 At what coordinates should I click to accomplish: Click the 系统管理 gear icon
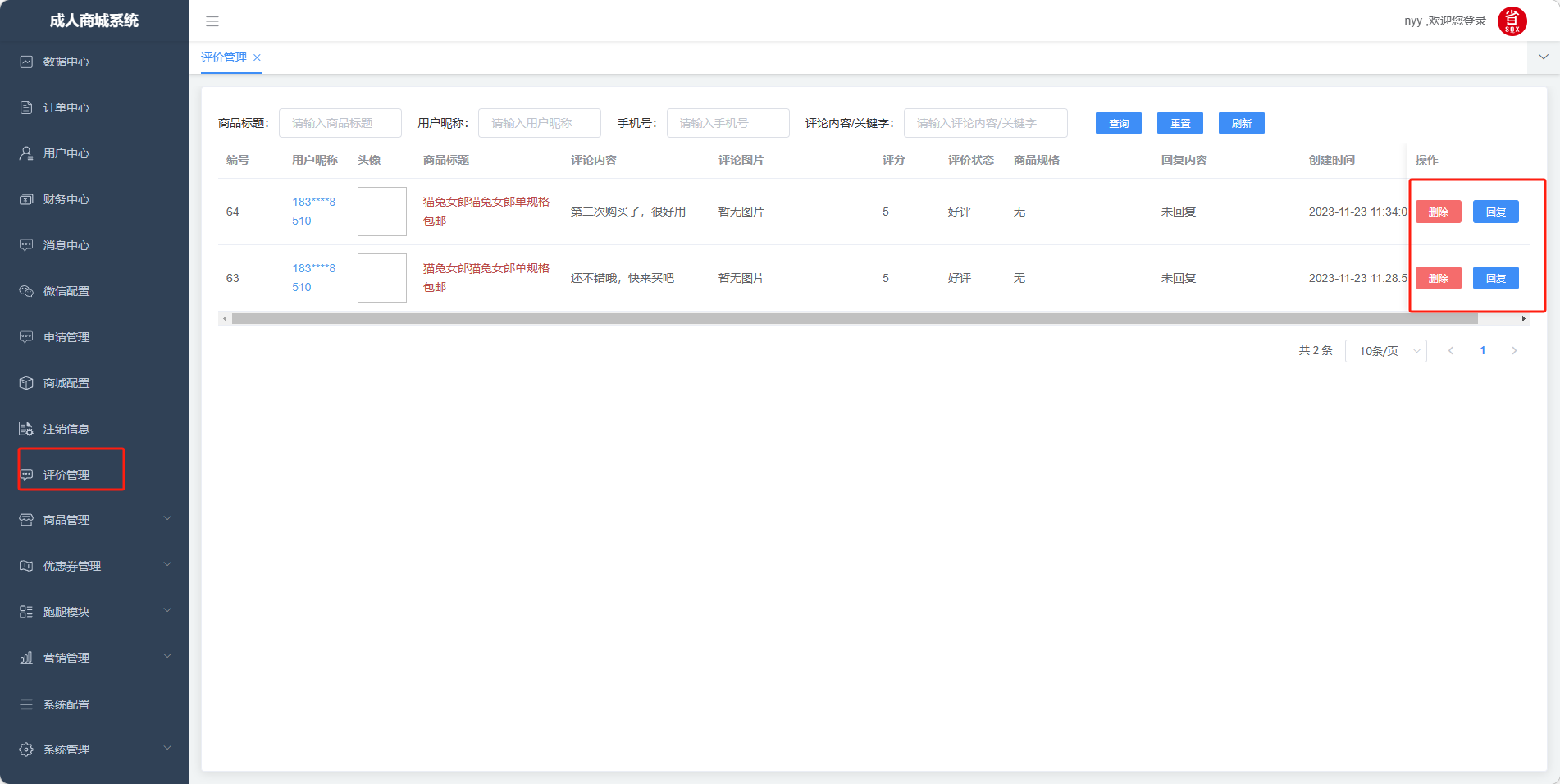[x=26, y=750]
